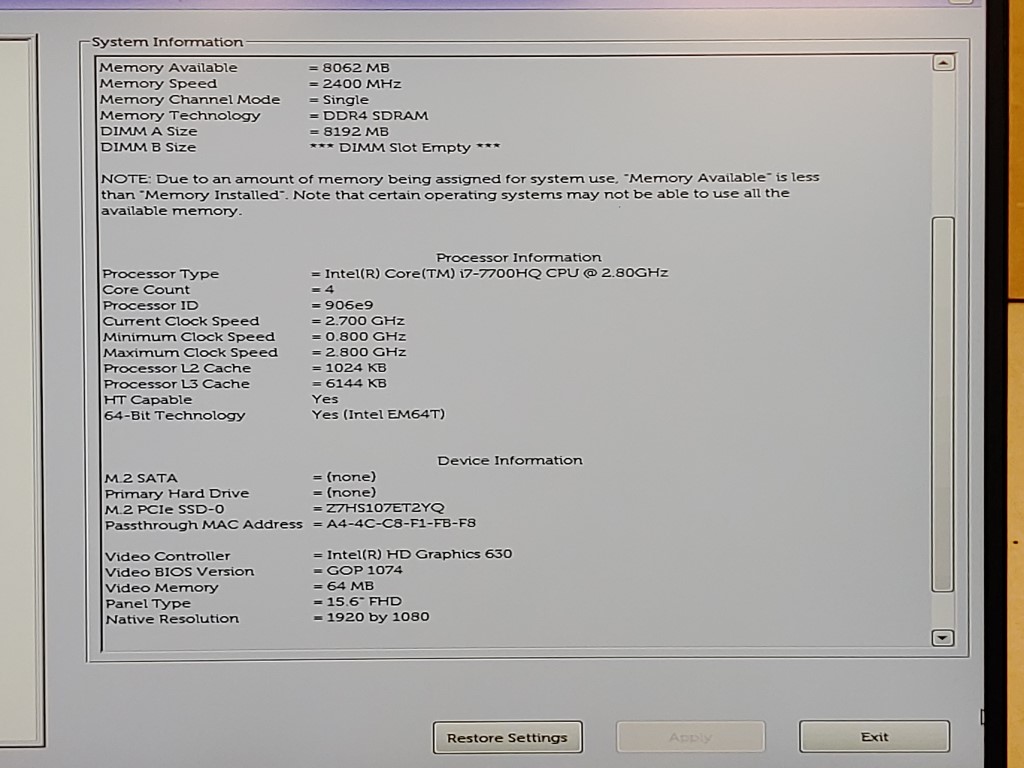This screenshot has width=1024, height=768.
Task: Click the Memory Technology label
Action: 180,116
